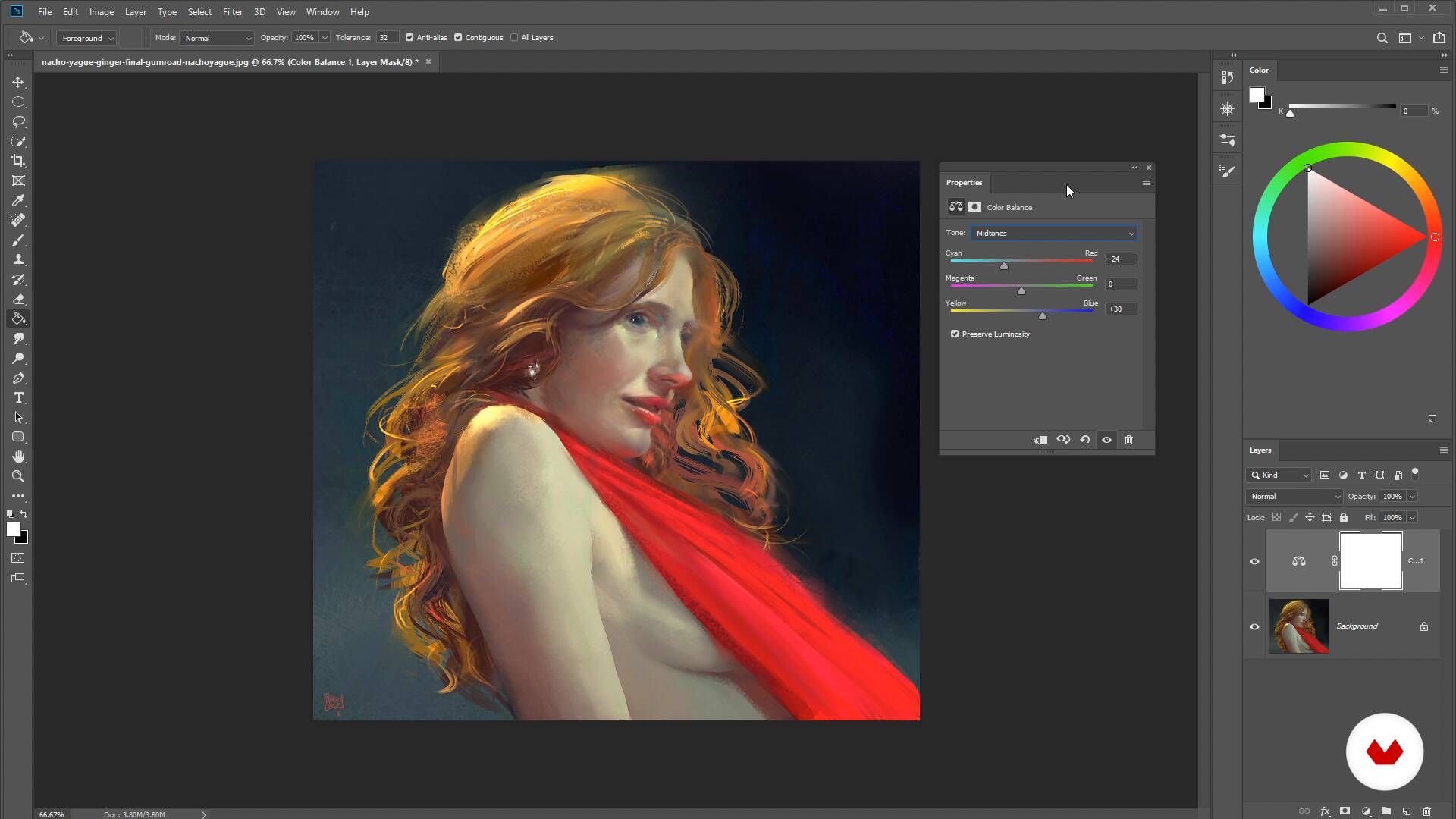This screenshot has height=819, width=1456.
Task: Select the Move tool
Action: click(18, 82)
